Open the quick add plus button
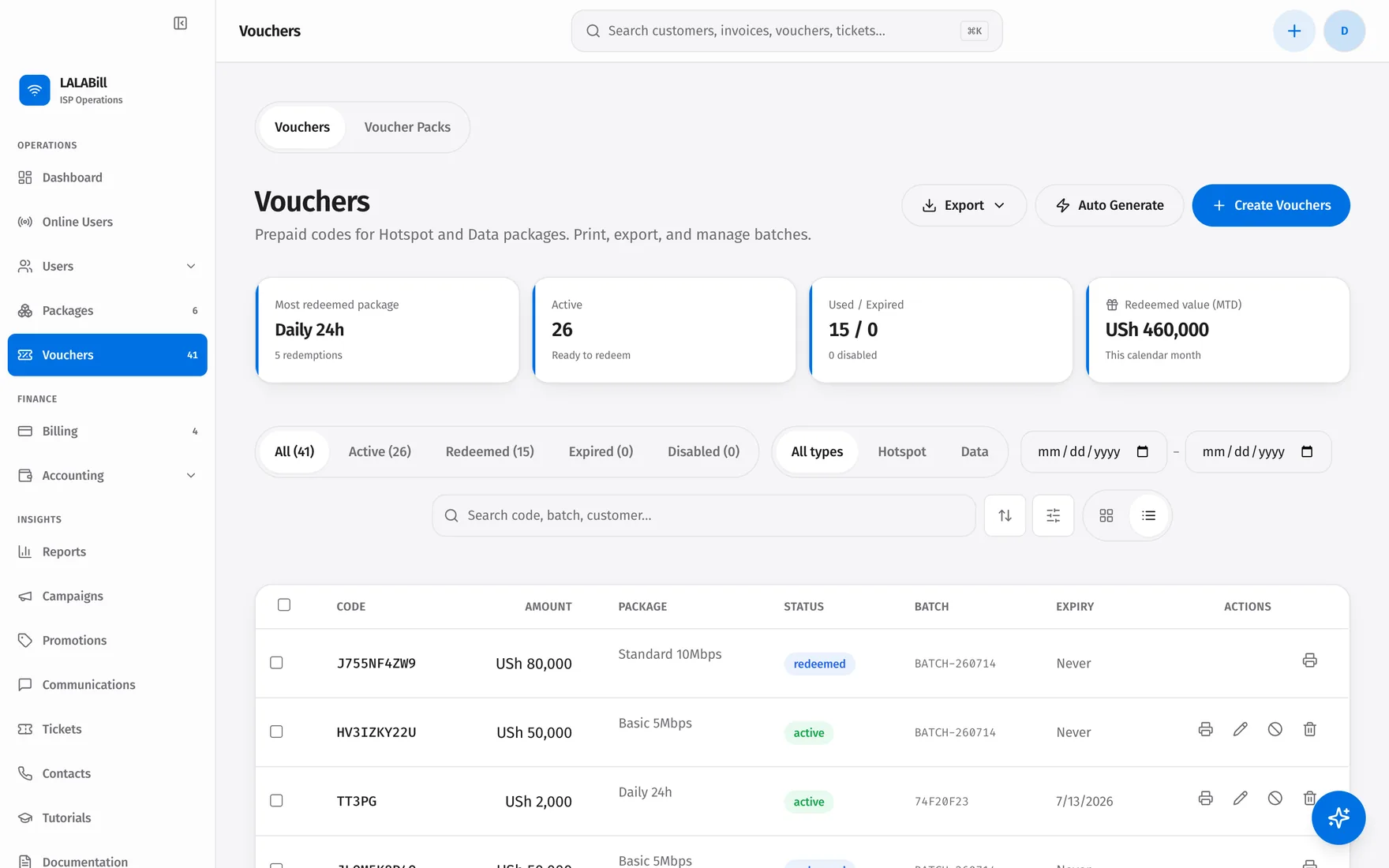This screenshot has height=868, width=1389. pos(1294,31)
